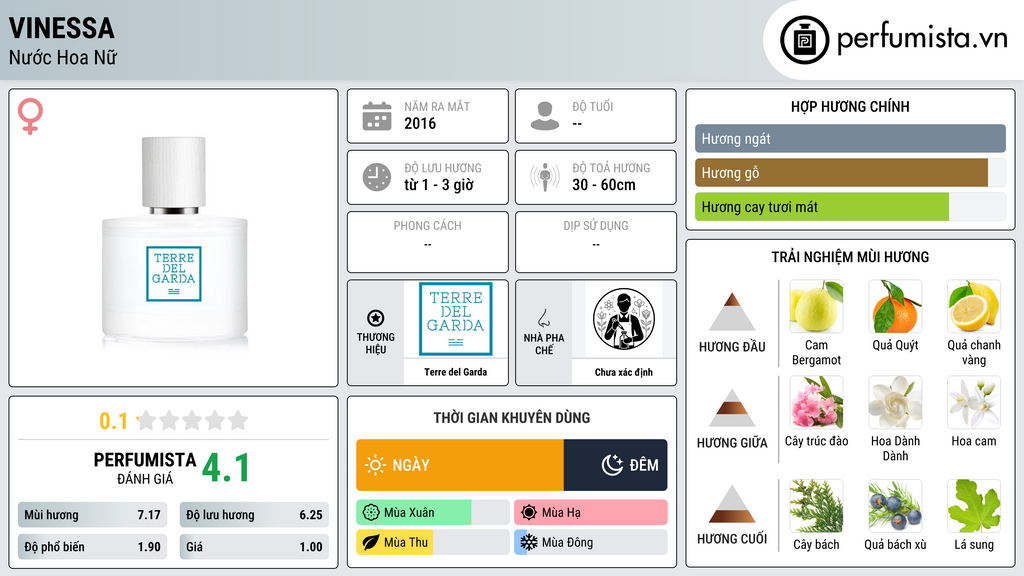Click the Trải nghiệm mùi hương heading
1024x576 pixels.
[x=850, y=257]
